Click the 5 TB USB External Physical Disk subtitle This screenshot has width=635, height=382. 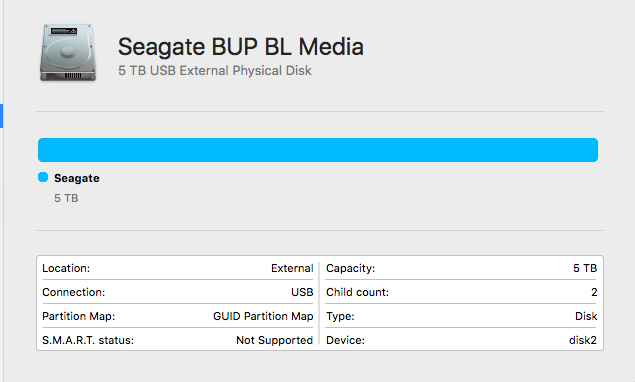click(x=215, y=70)
